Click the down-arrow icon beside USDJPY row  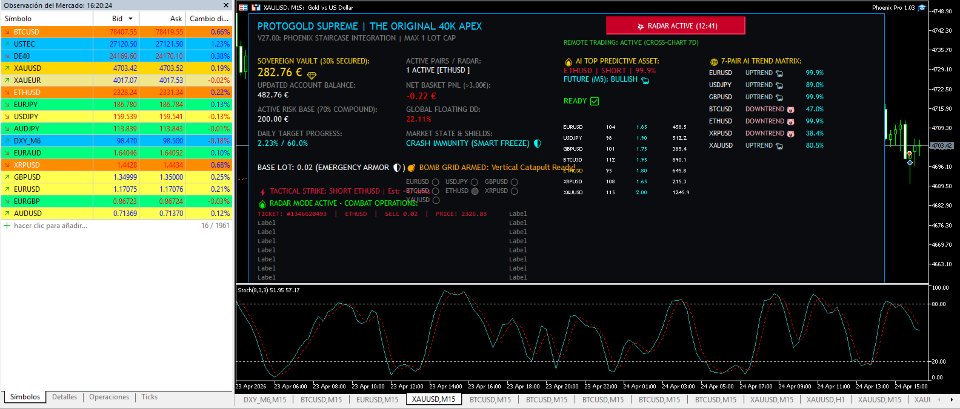point(7,116)
